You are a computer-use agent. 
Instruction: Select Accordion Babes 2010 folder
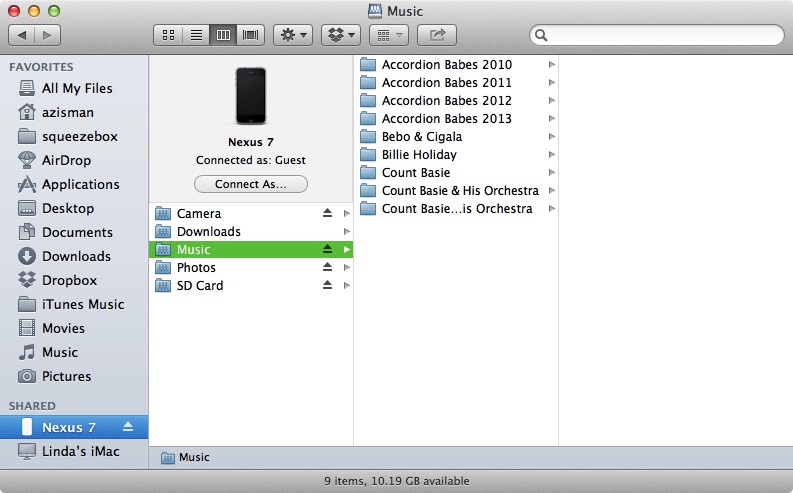pyautogui.click(x=456, y=65)
